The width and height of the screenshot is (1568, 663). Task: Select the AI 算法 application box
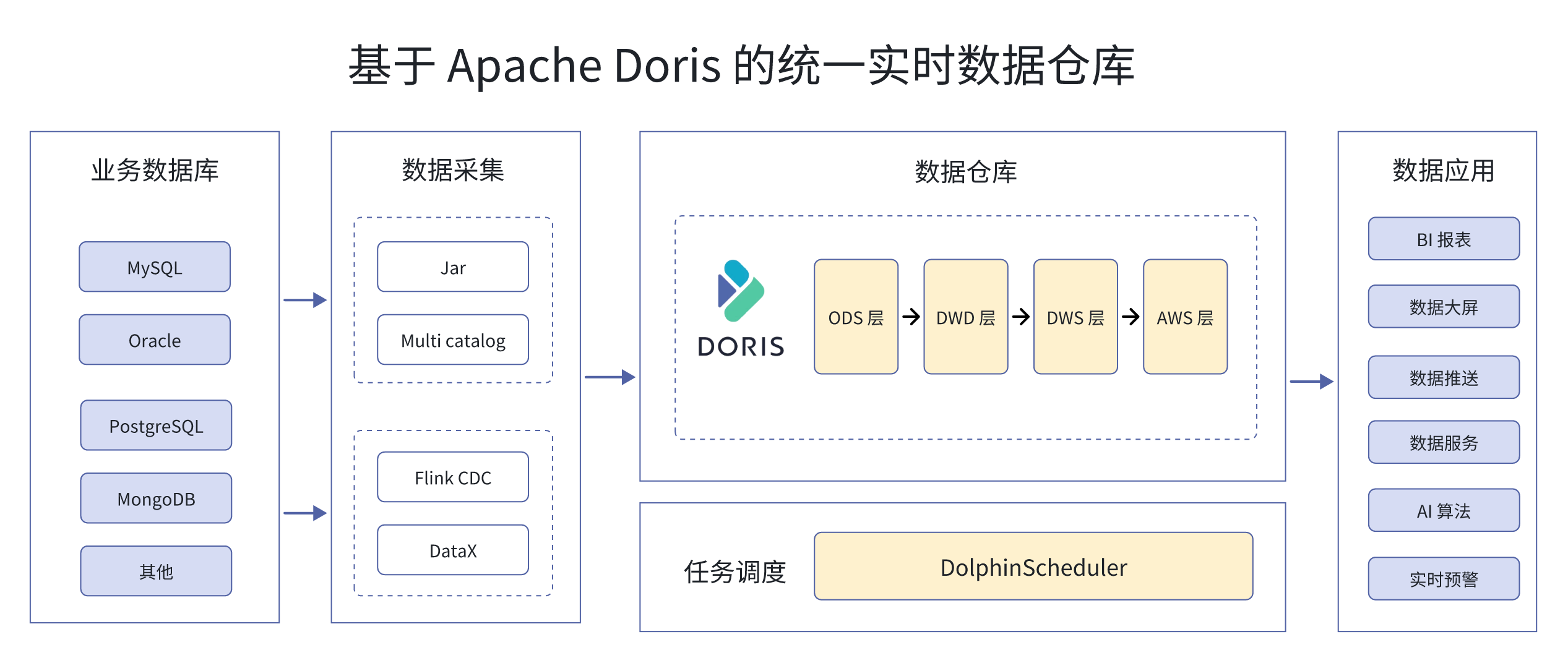pyautogui.click(x=1444, y=510)
